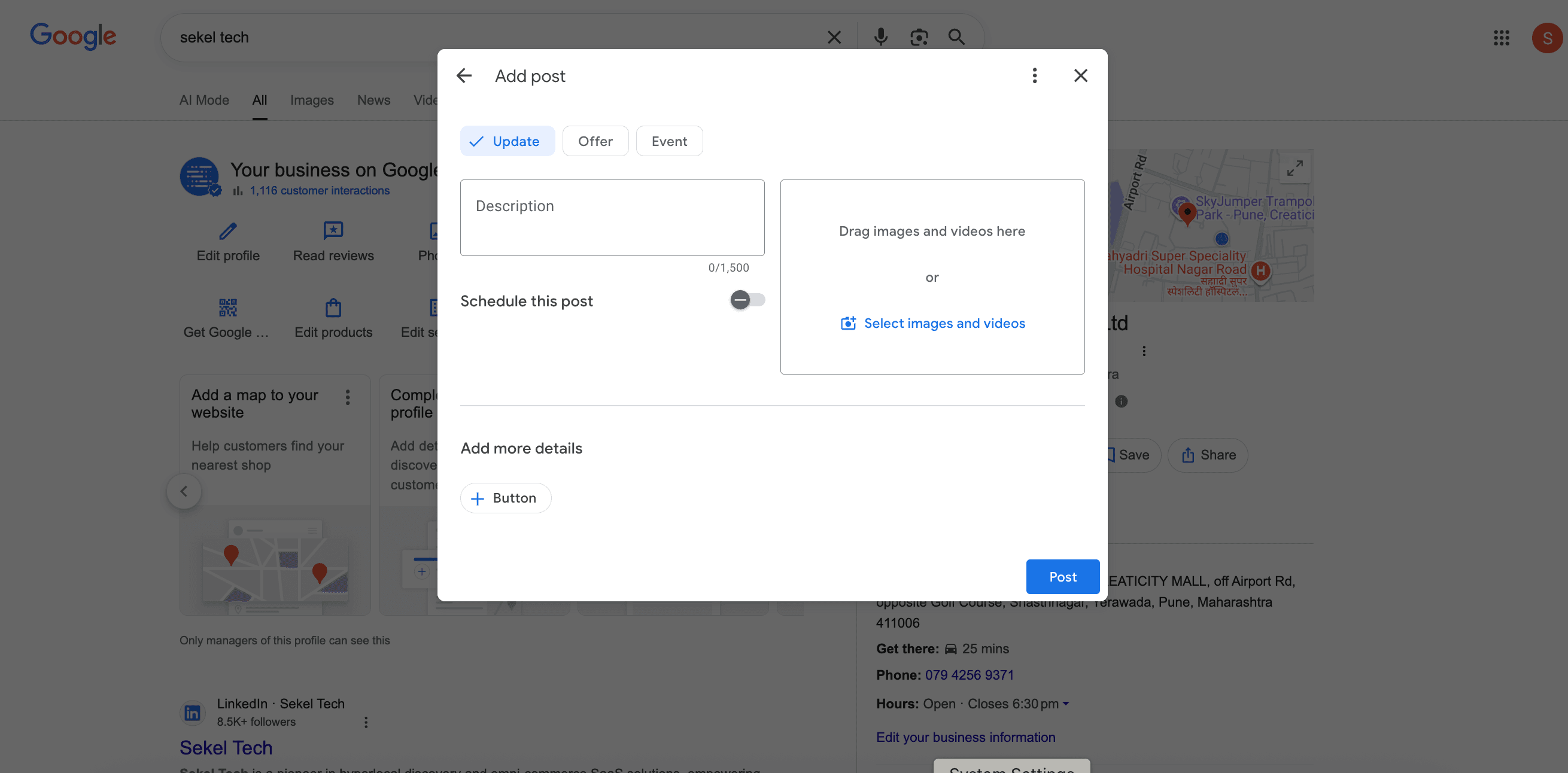The height and width of the screenshot is (773, 1568).
Task: Open the knowledge panel three-dot menu
Action: pos(1144,351)
